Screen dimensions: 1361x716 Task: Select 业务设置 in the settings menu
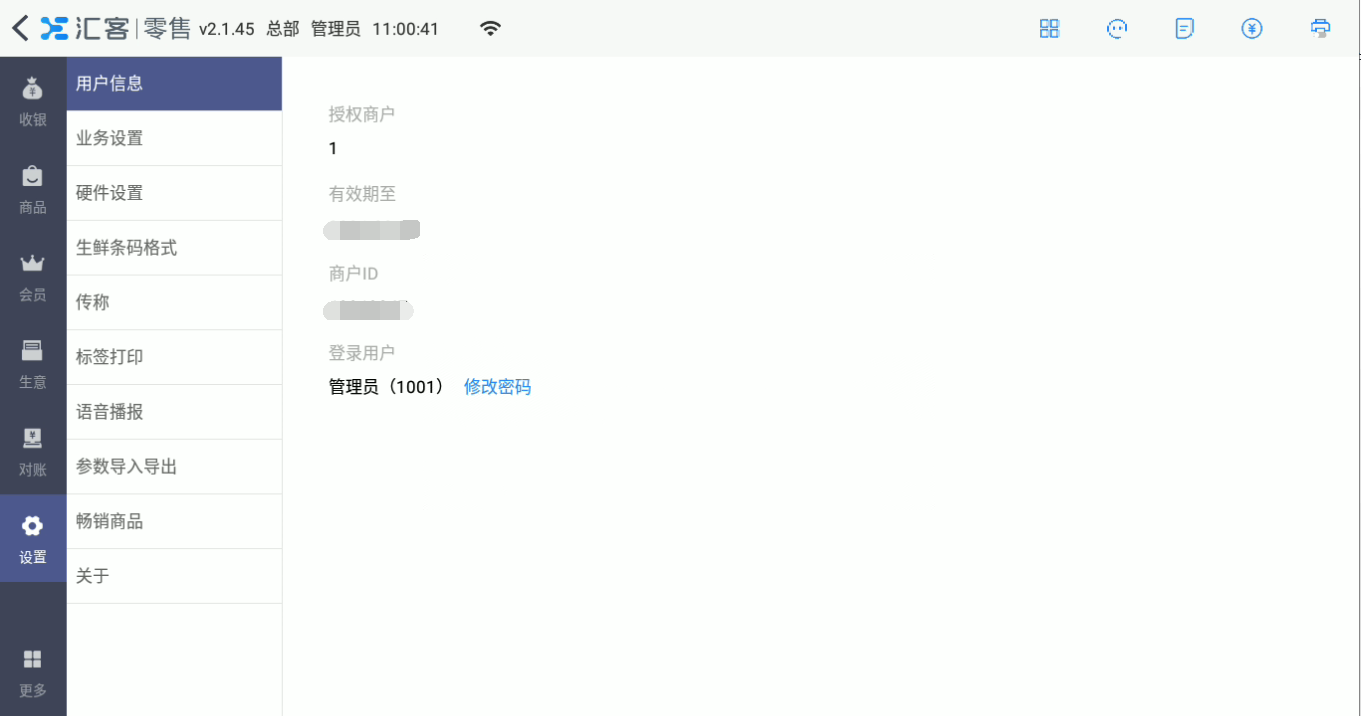click(174, 138)
